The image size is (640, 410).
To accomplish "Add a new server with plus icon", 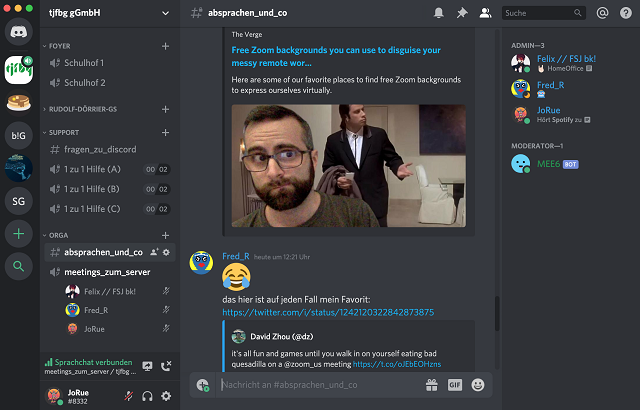I will (19, 233).
